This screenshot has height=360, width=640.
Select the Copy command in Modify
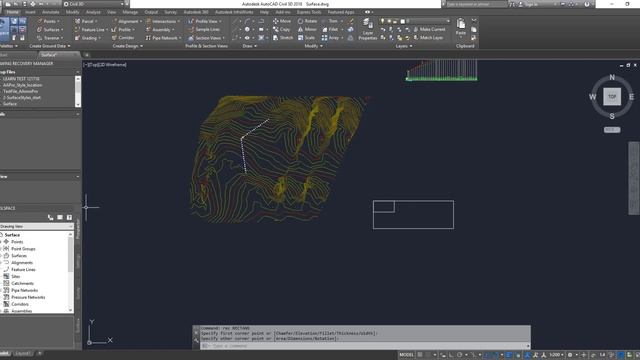tap(281, 30)
